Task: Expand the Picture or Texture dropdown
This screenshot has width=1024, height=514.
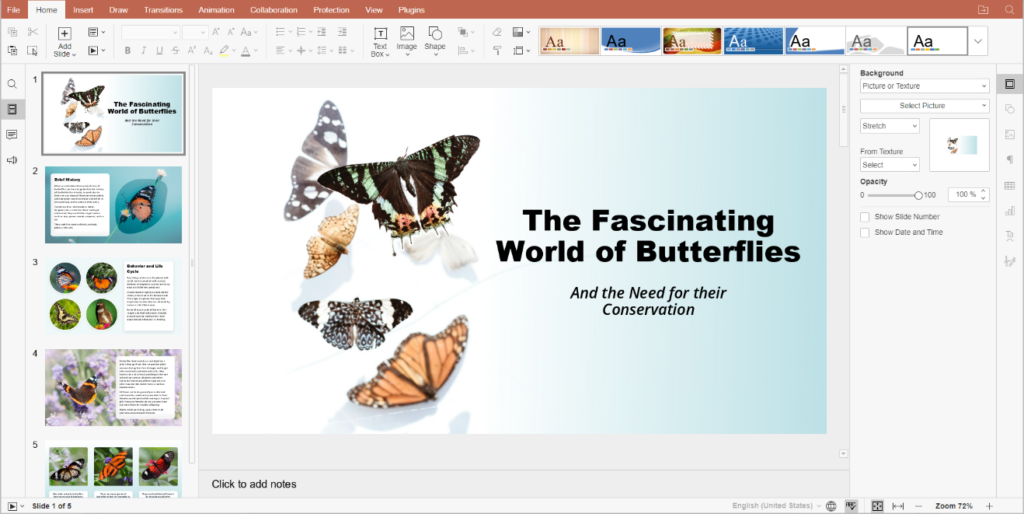Action: (924, 86)
